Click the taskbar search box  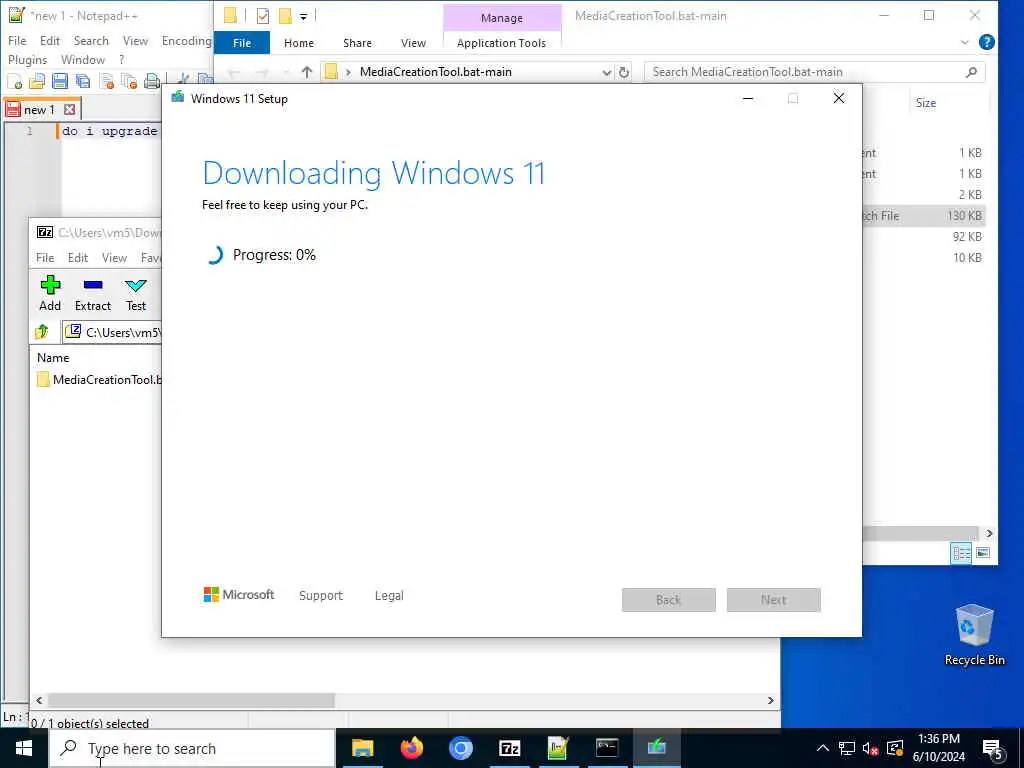193,748
